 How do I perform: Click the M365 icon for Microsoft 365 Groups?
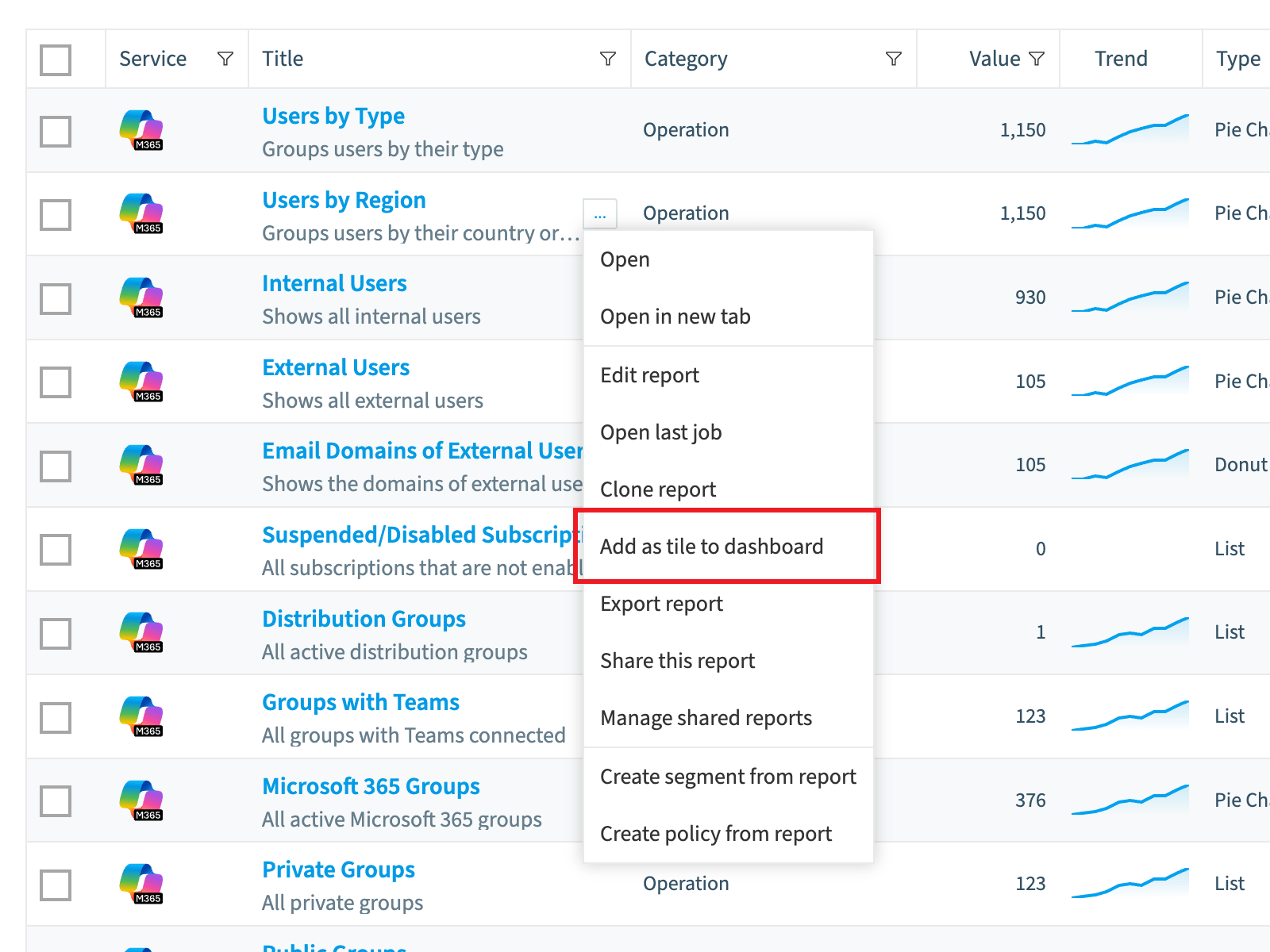tap(141, 800)
